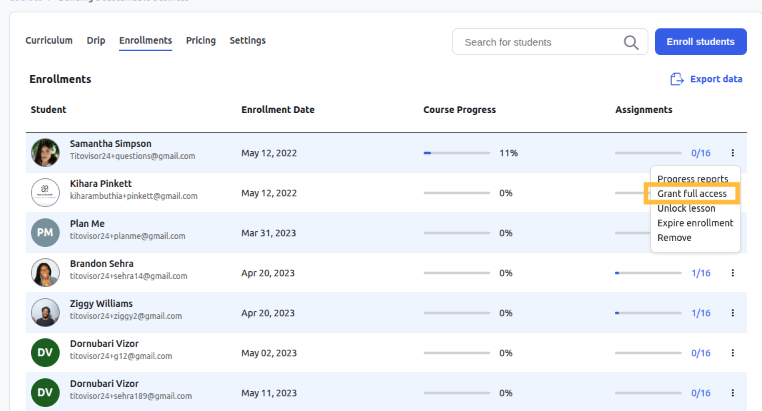Click the Student column header
The image size is (762, 411).
[48, 110]
